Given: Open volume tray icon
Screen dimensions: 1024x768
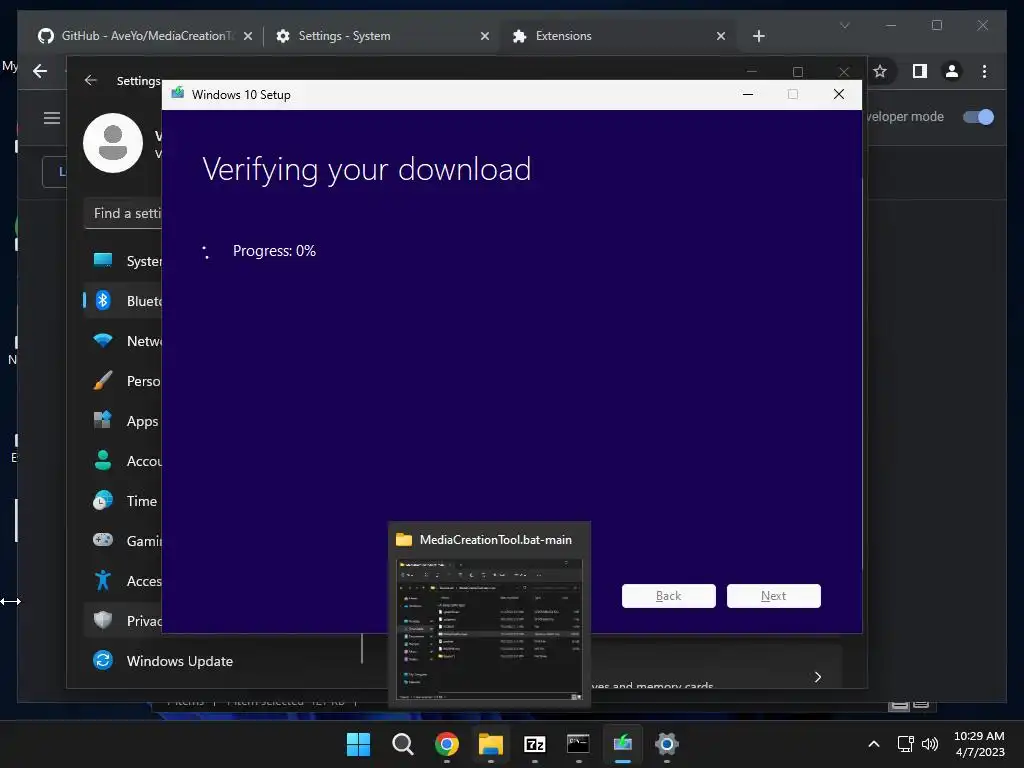Looking at the screenshot, I should pyautogui.click(x=929, y=744).
